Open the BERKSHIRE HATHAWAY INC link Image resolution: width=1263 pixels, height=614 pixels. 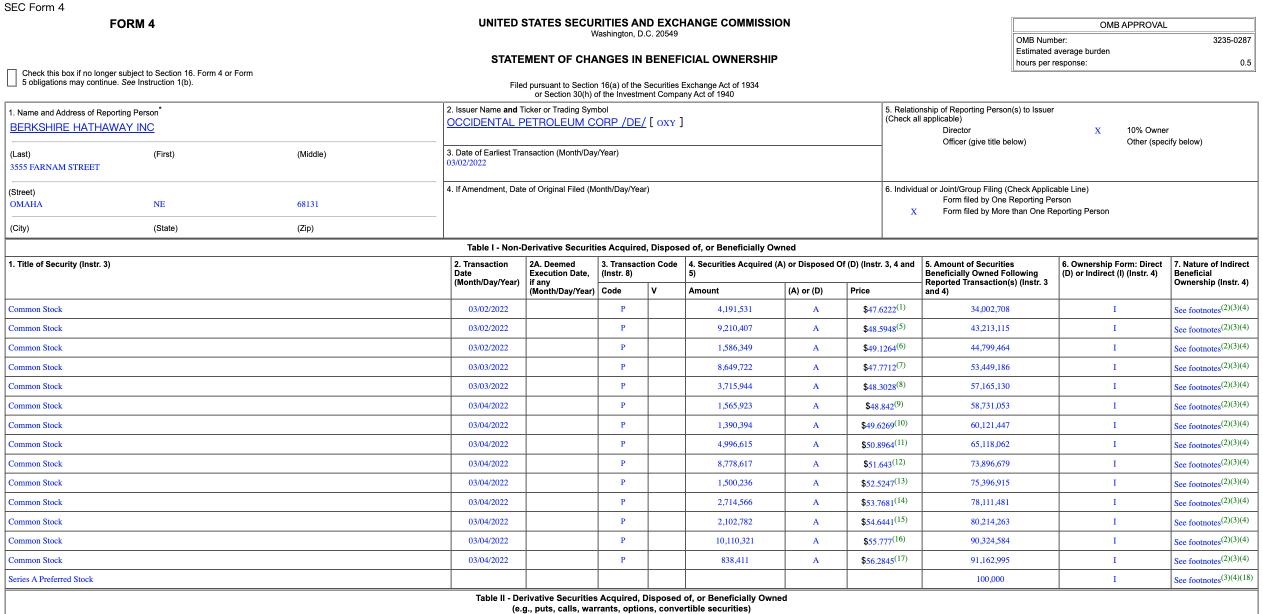pyautogui.click(x=82, y=127)
